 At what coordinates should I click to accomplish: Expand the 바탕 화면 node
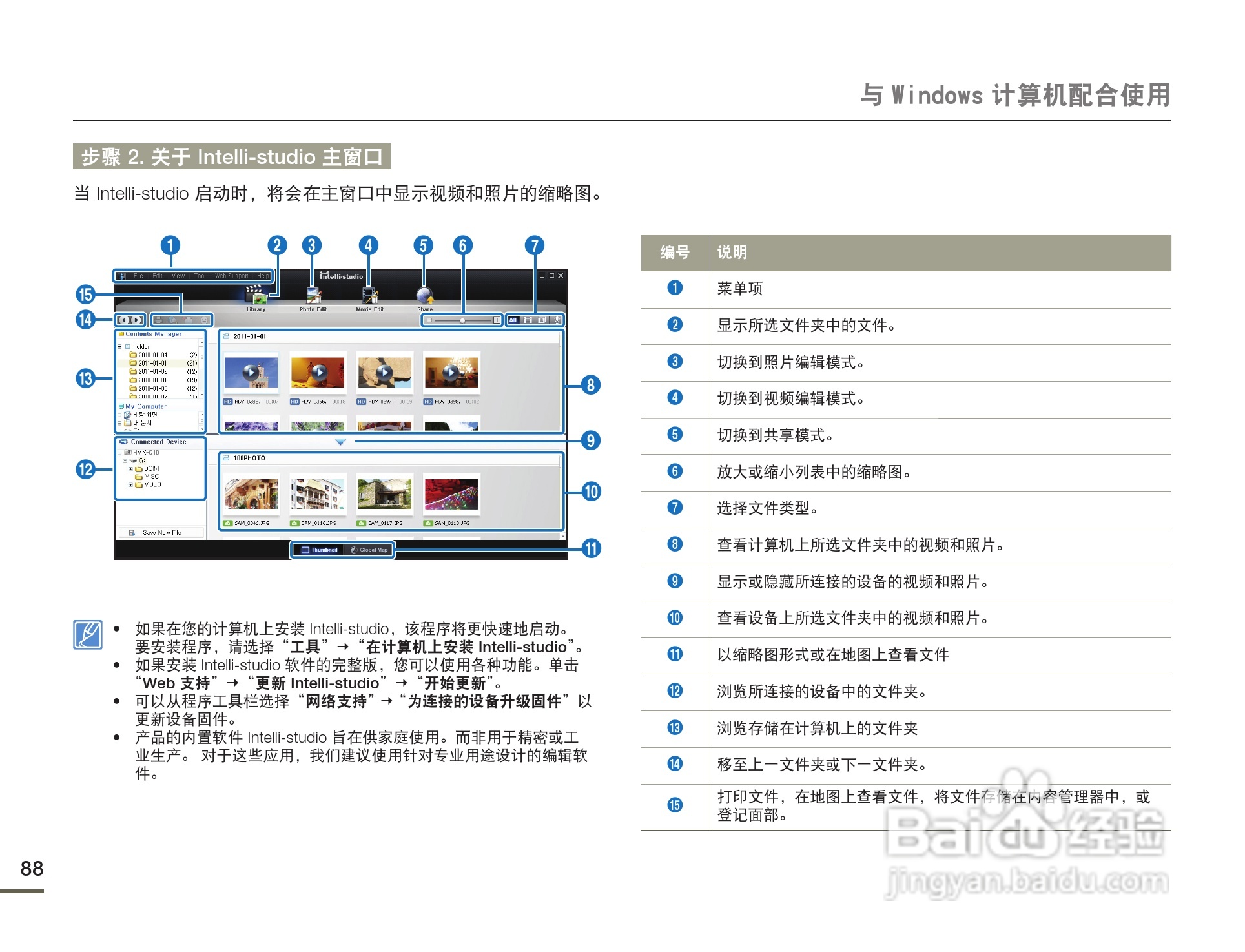pyautogui.click(x=119, y=415)
